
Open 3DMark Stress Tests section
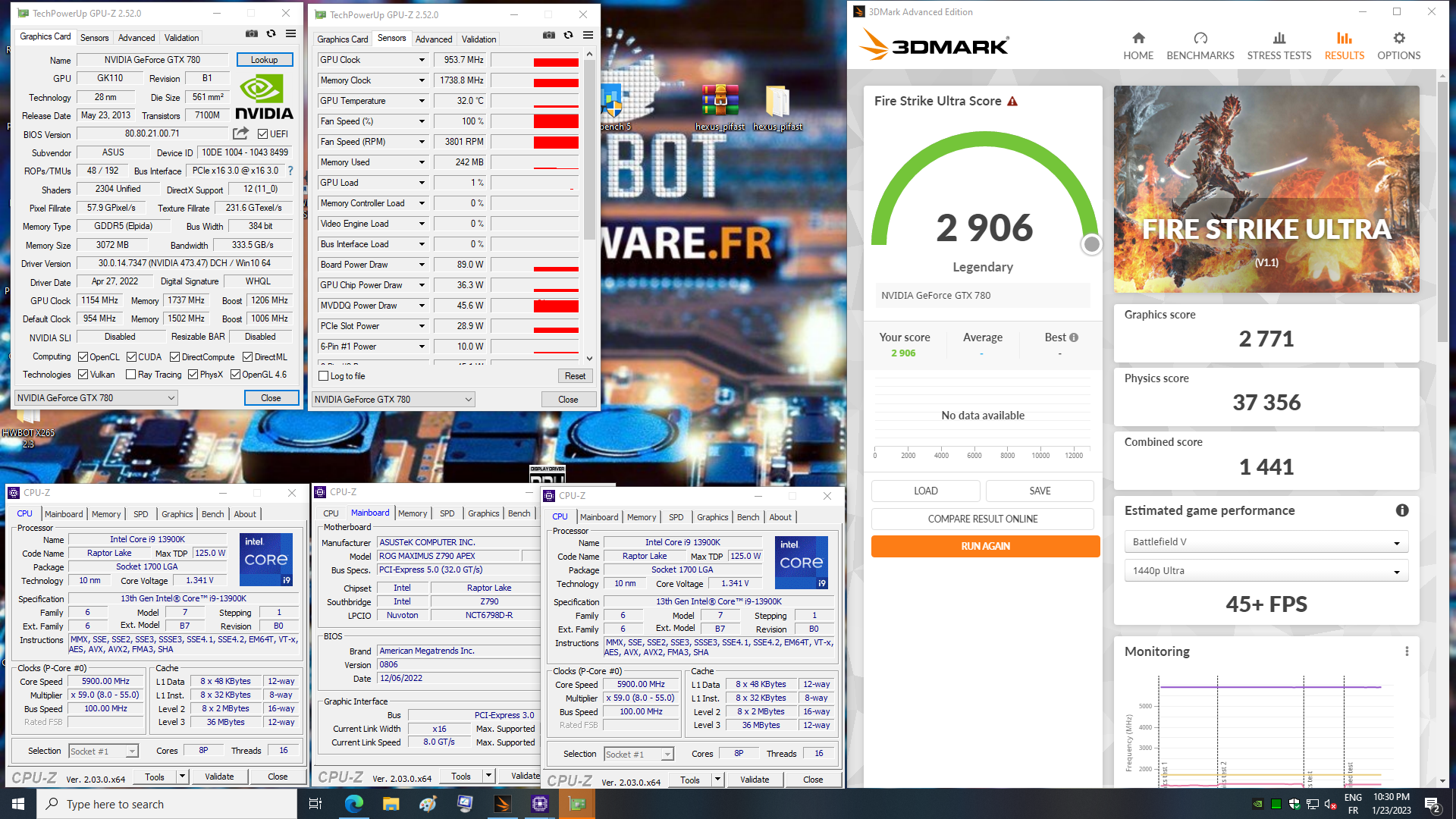coord(1279,45)
